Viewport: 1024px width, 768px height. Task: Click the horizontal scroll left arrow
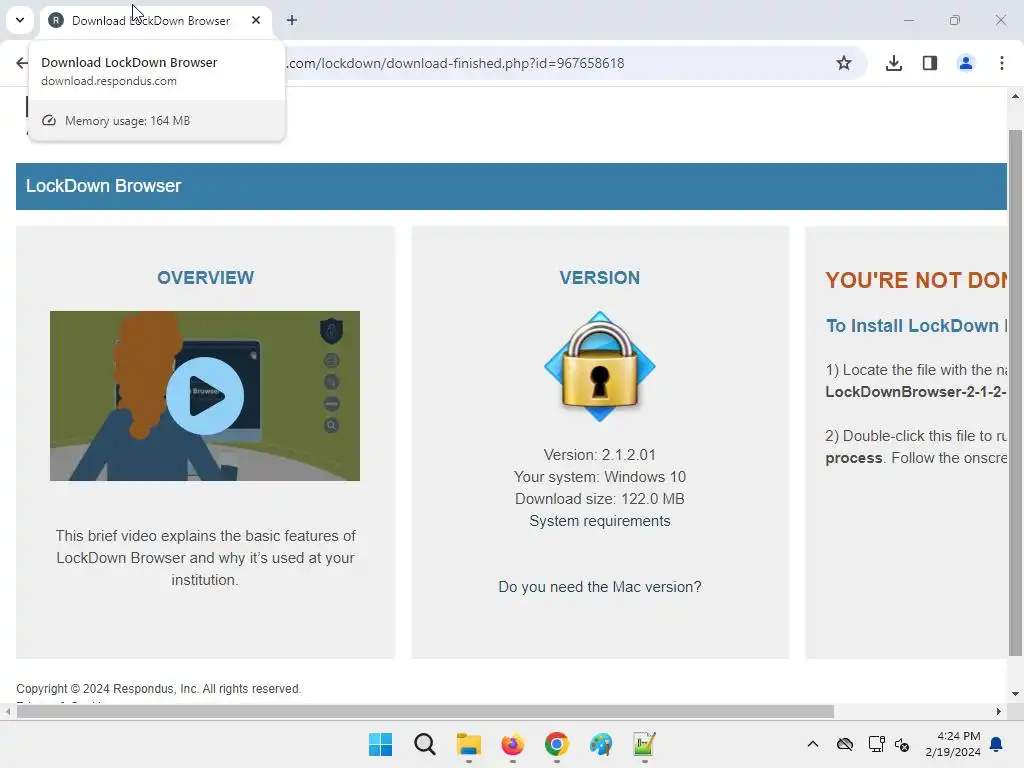7,711
